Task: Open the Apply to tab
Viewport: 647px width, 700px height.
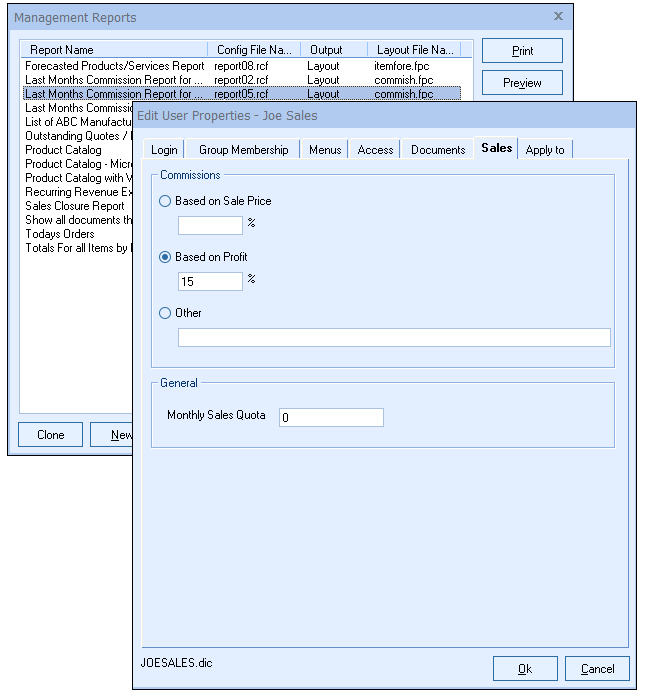Action: point(545,150)
